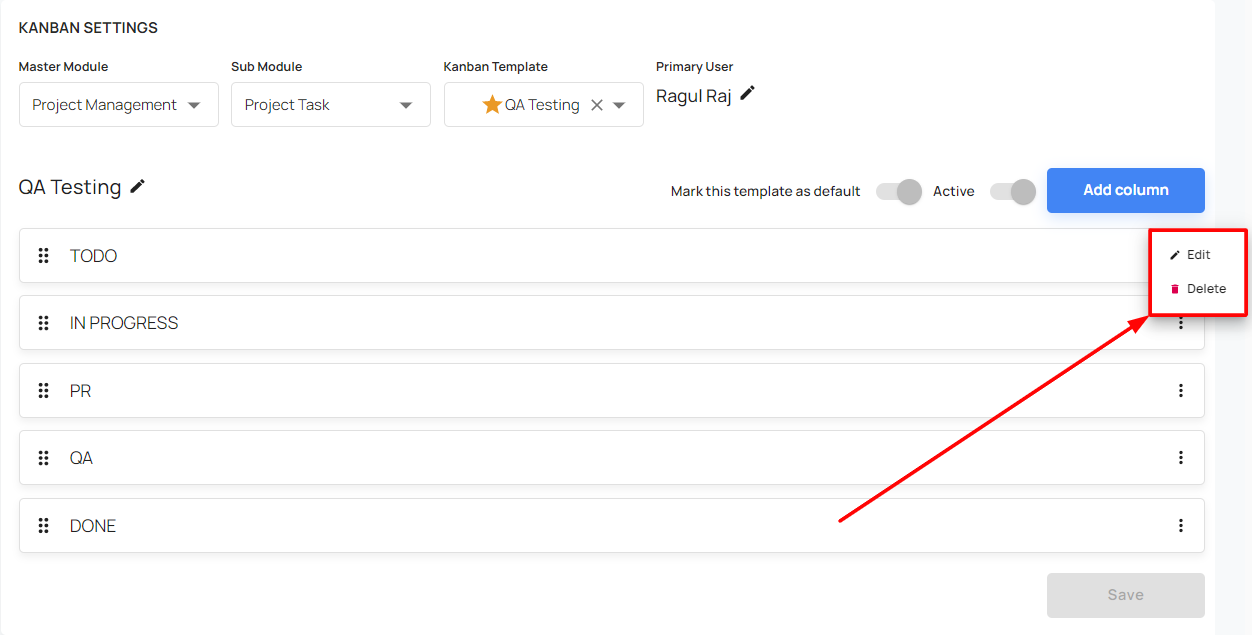The height and width of the screenshot is (635, 1252).
Task: Expand the Sub Module dropdown
Action: (331, 105)
